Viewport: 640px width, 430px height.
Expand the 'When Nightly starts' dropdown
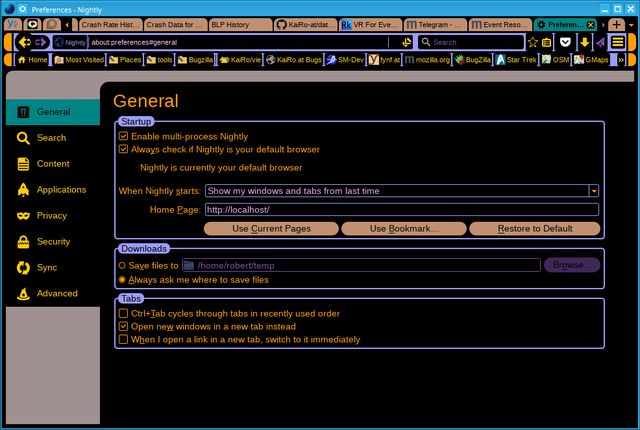point(593,190)
